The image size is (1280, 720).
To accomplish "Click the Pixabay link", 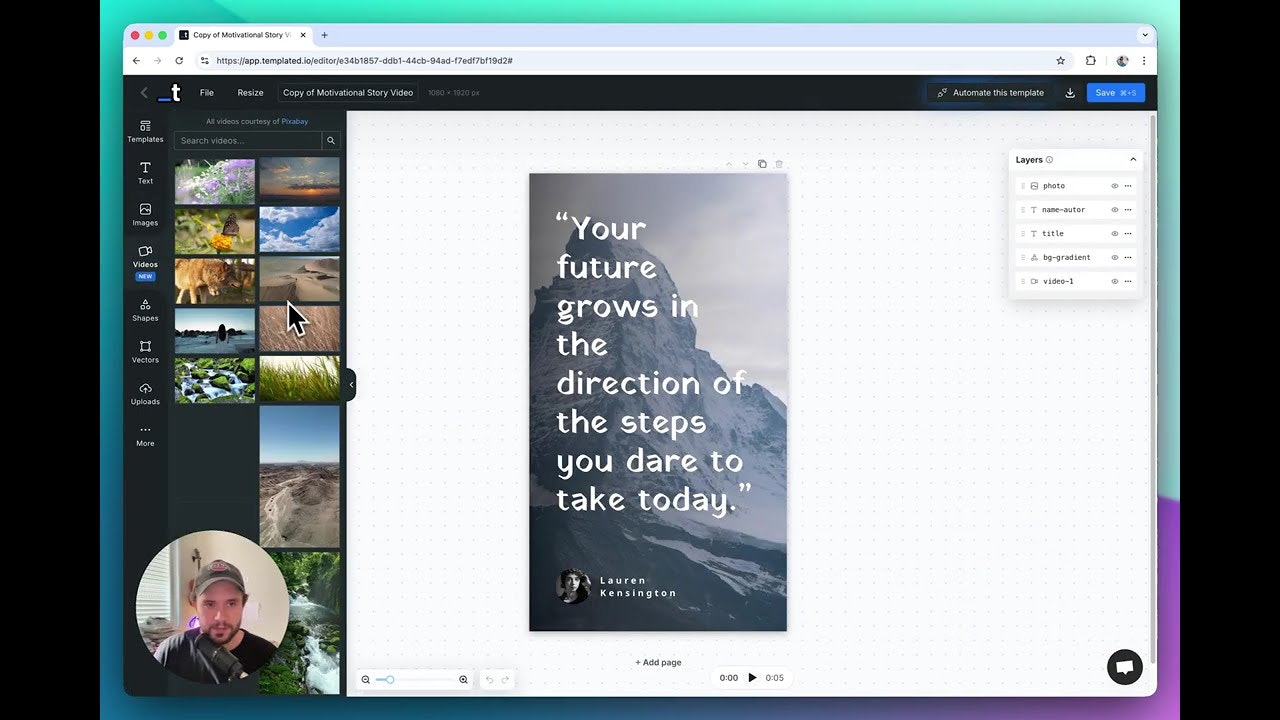I will [294, 121].
